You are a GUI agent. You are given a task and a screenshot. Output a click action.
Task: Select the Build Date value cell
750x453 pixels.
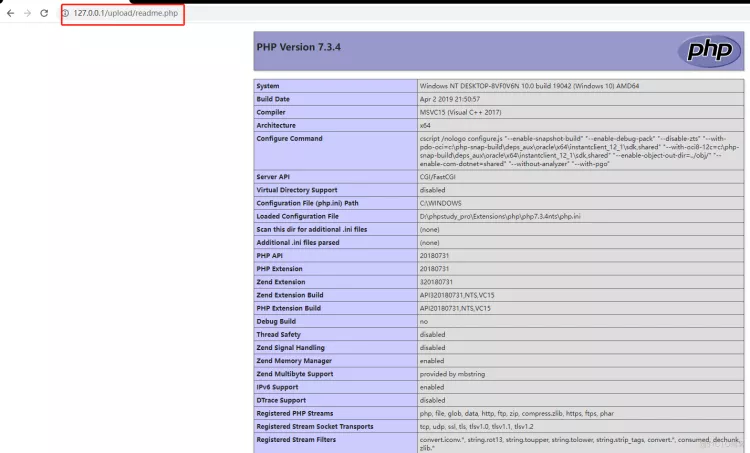[452, 99]
